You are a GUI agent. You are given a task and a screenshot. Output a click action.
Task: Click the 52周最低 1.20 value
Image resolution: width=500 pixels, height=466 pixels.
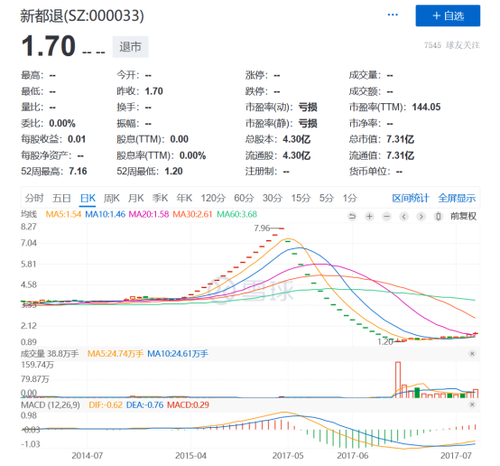[173, 171]
